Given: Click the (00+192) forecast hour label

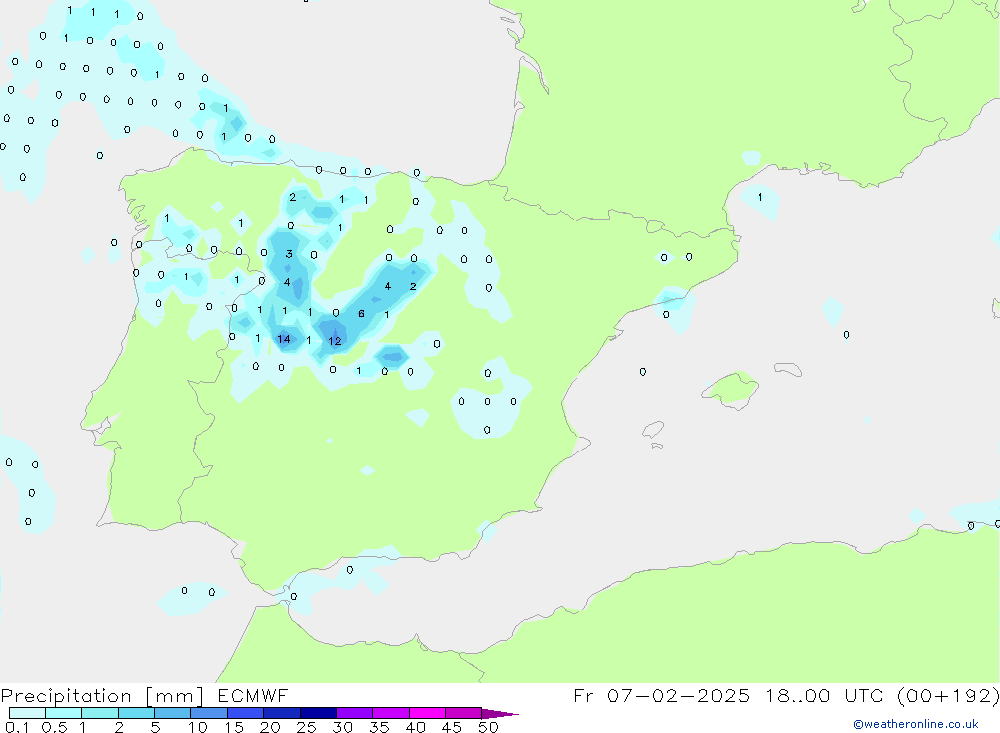Looking at the screenshot, I should click(x=947, y=695).
